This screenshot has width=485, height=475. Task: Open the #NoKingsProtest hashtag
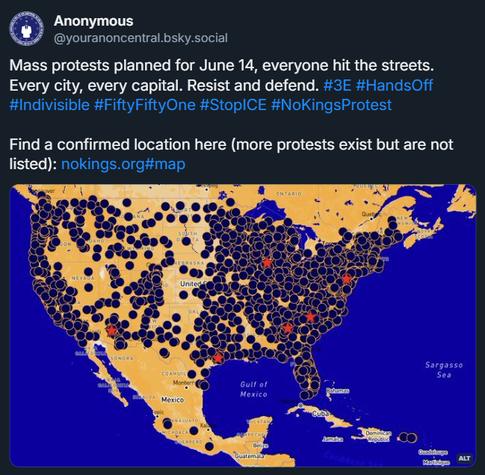(x=332, y=105)
